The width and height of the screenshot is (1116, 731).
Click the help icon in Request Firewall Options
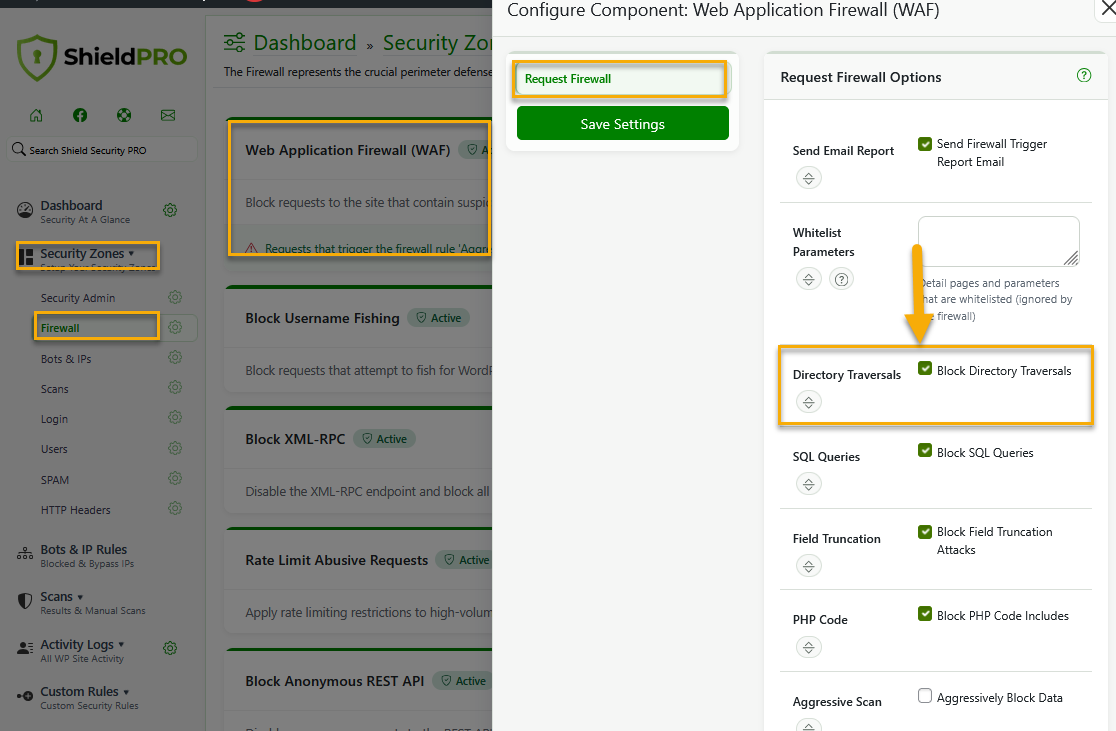click(x=1084, y=75)
